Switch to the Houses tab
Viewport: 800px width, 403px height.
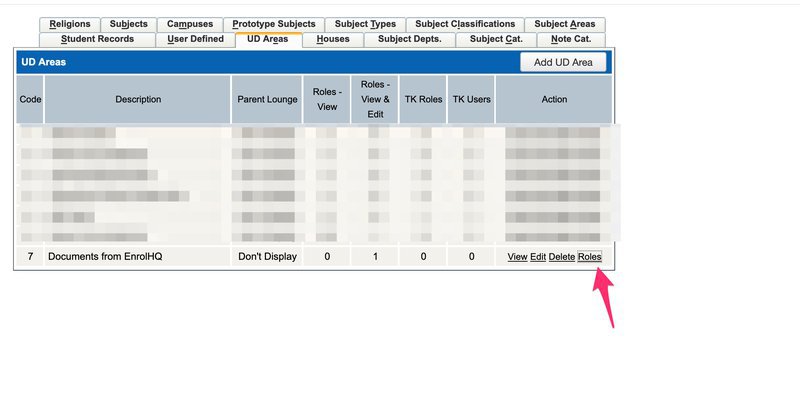[x=333, y=39]
